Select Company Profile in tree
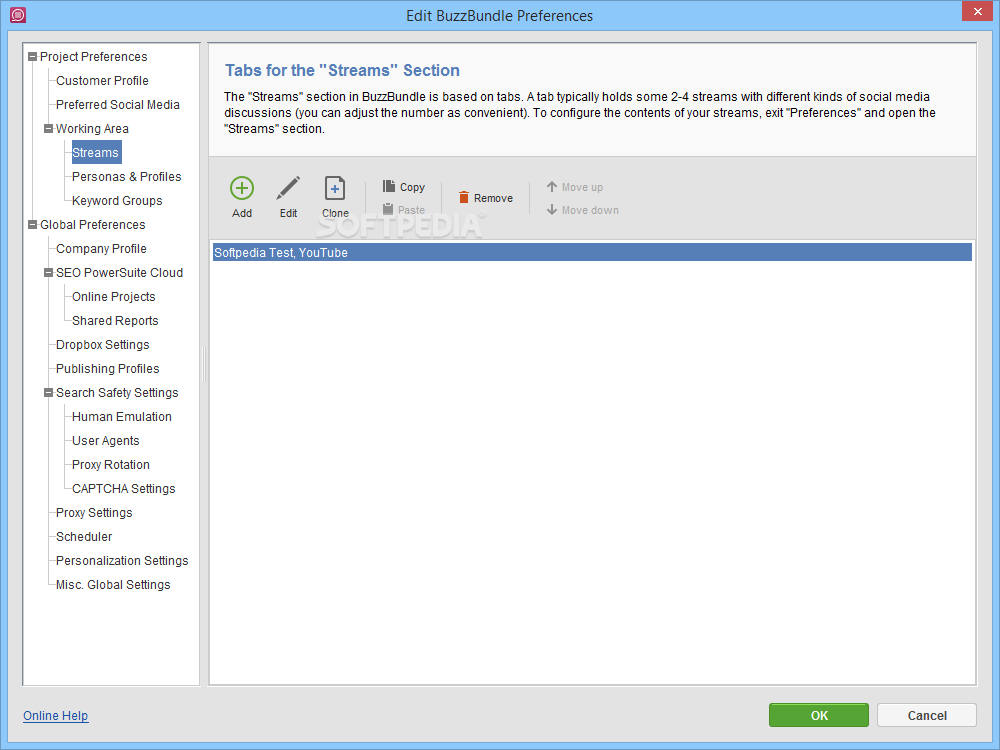This screenshot has height=750, width=1000. tap(101, 249)
